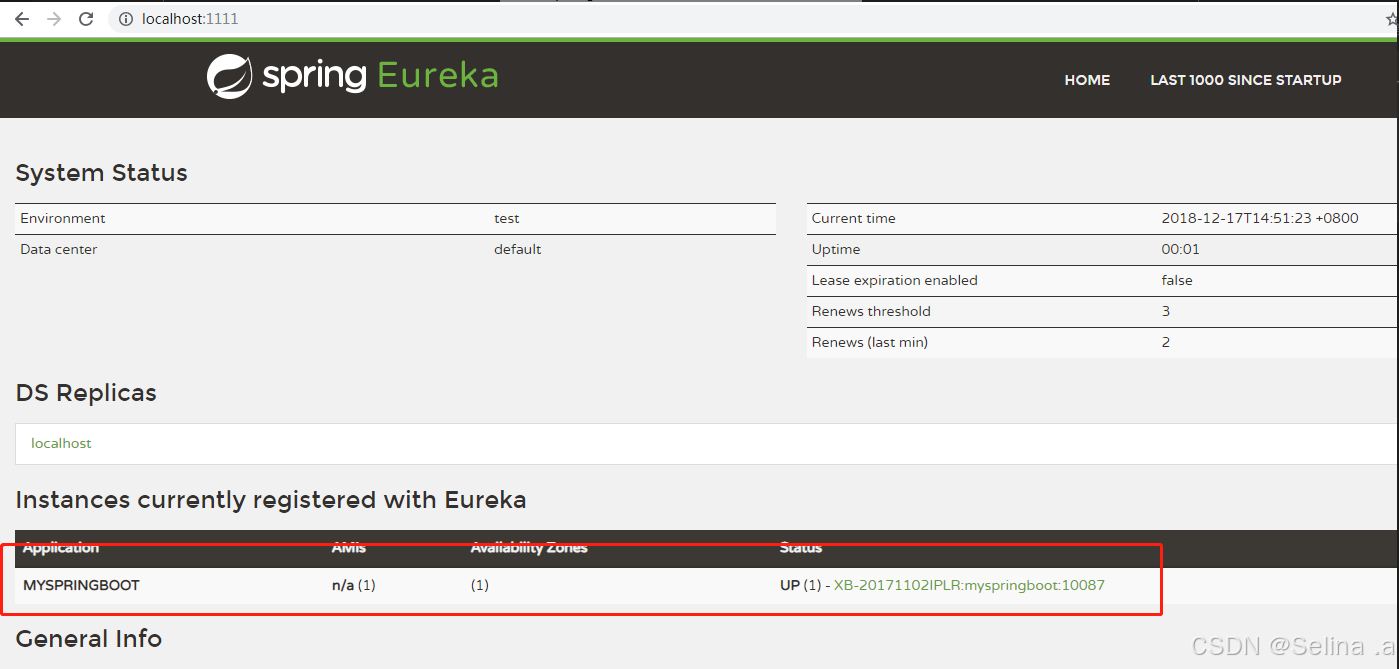
Task: Open LAST 1000 SINCE STARTUP view
Action: click(1246, 80)
